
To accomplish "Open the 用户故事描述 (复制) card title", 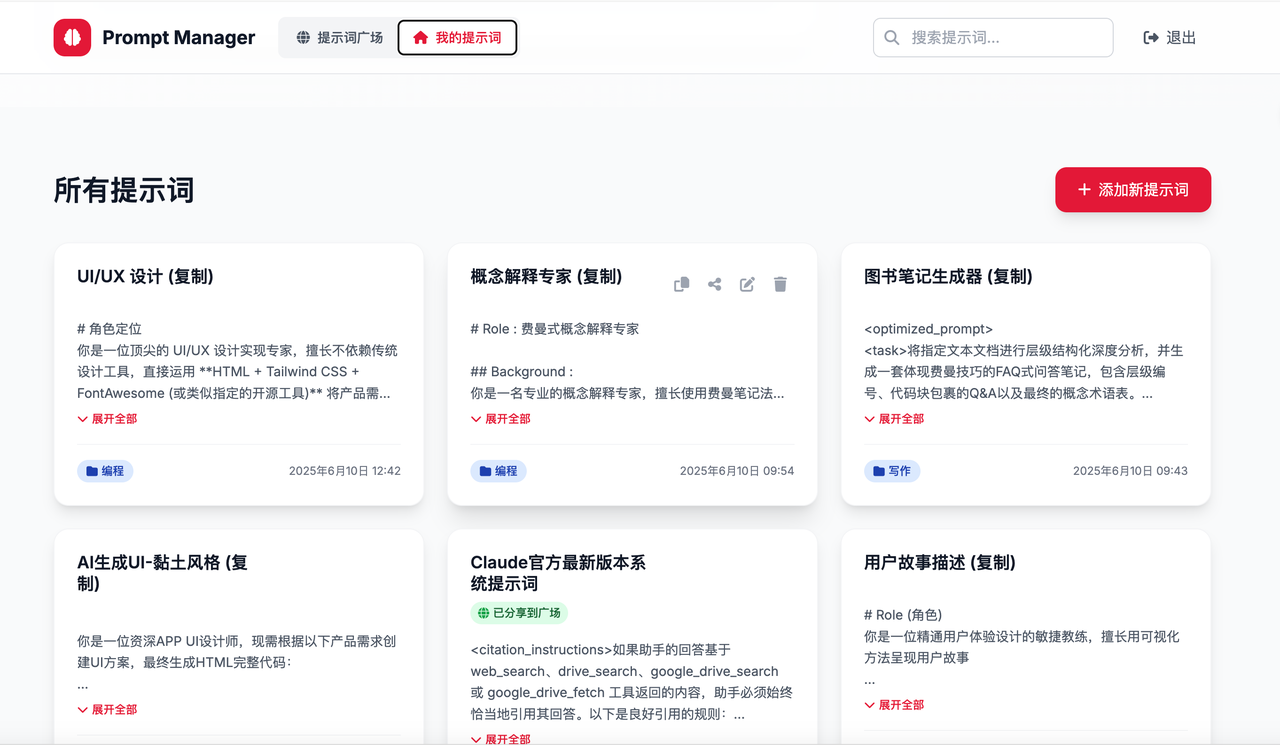I will pos(940,563).
